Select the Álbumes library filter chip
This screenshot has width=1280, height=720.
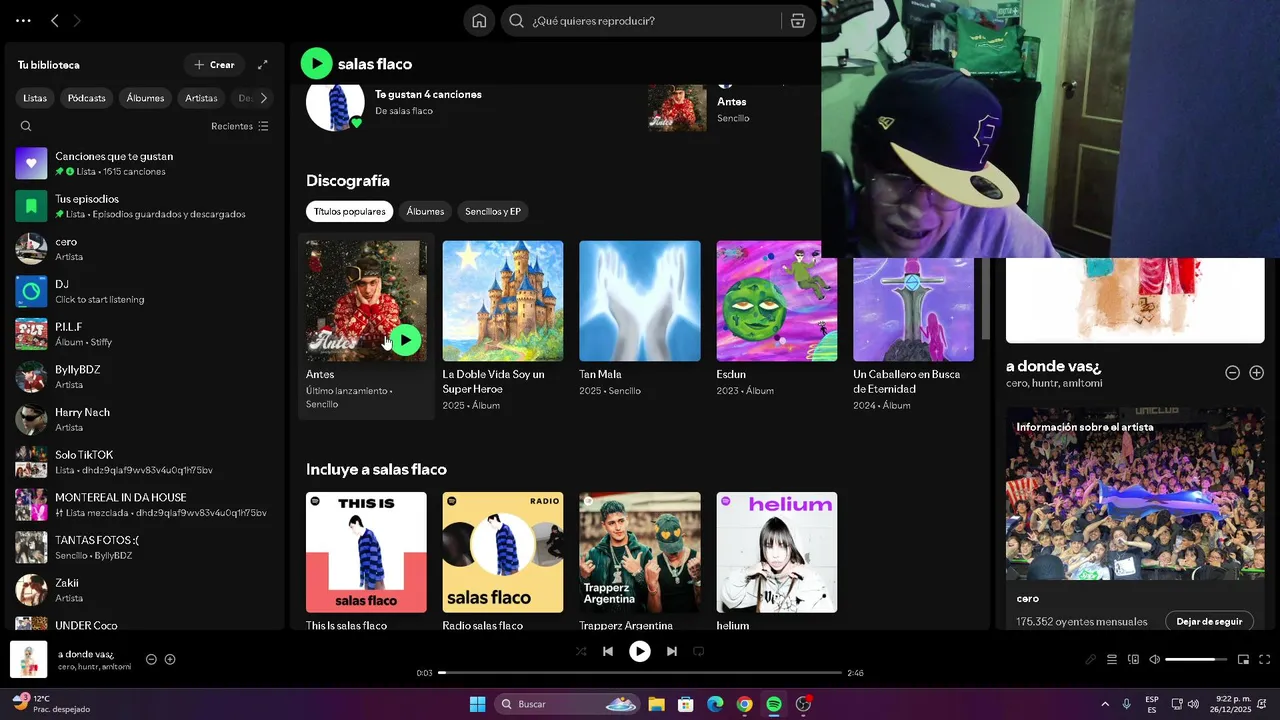coord(145,98)
